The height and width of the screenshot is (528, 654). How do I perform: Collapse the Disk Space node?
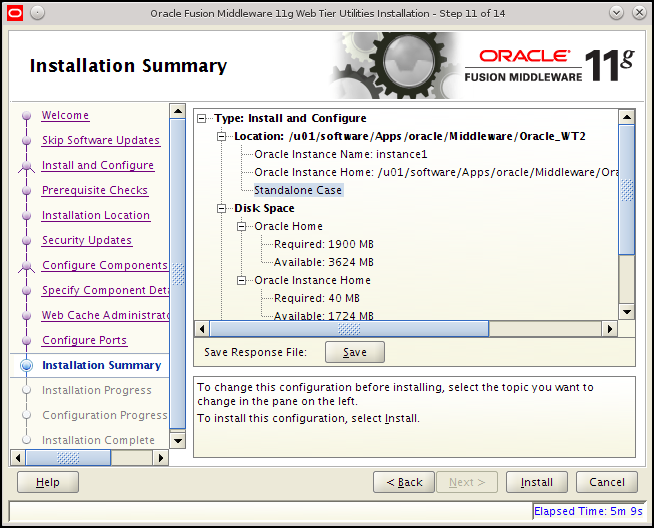[221, 209]
